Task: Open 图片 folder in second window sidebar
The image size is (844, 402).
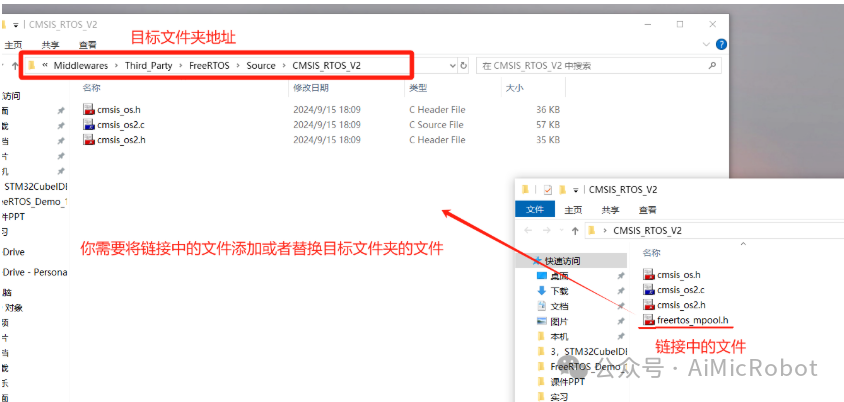Action: pos(559,321)
